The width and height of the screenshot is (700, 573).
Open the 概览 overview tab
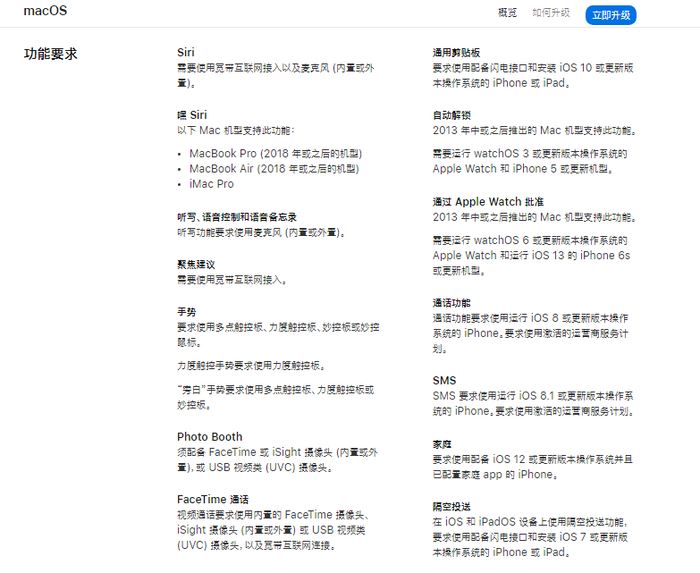[x=508, y=13]
